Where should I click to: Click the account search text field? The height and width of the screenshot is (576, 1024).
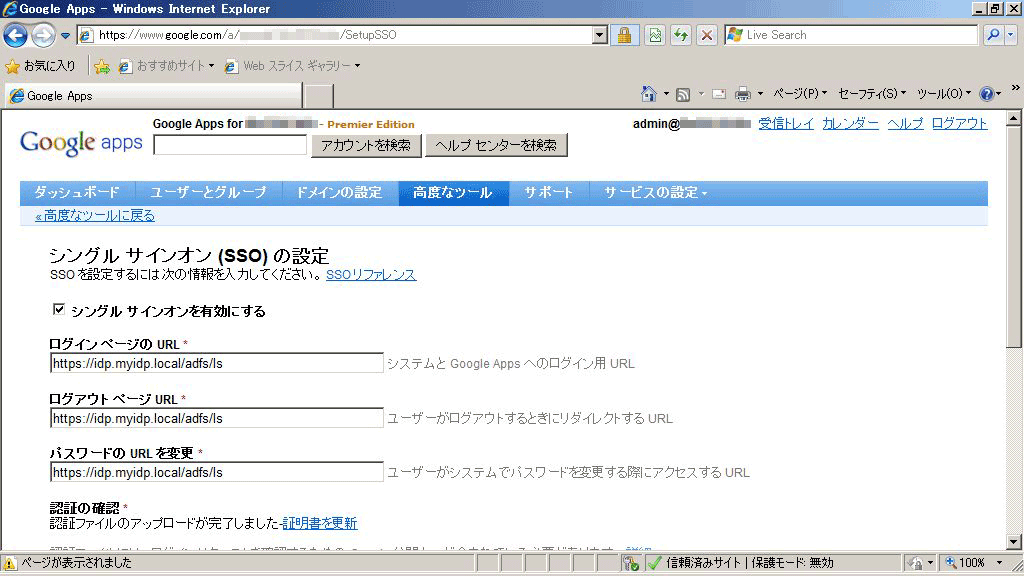230,145
